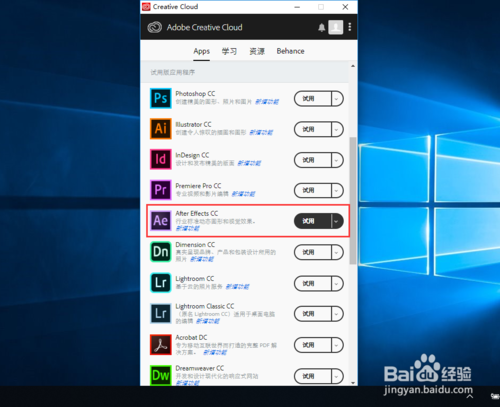
Task: Select the Apps tab
Action: [201, 51]
